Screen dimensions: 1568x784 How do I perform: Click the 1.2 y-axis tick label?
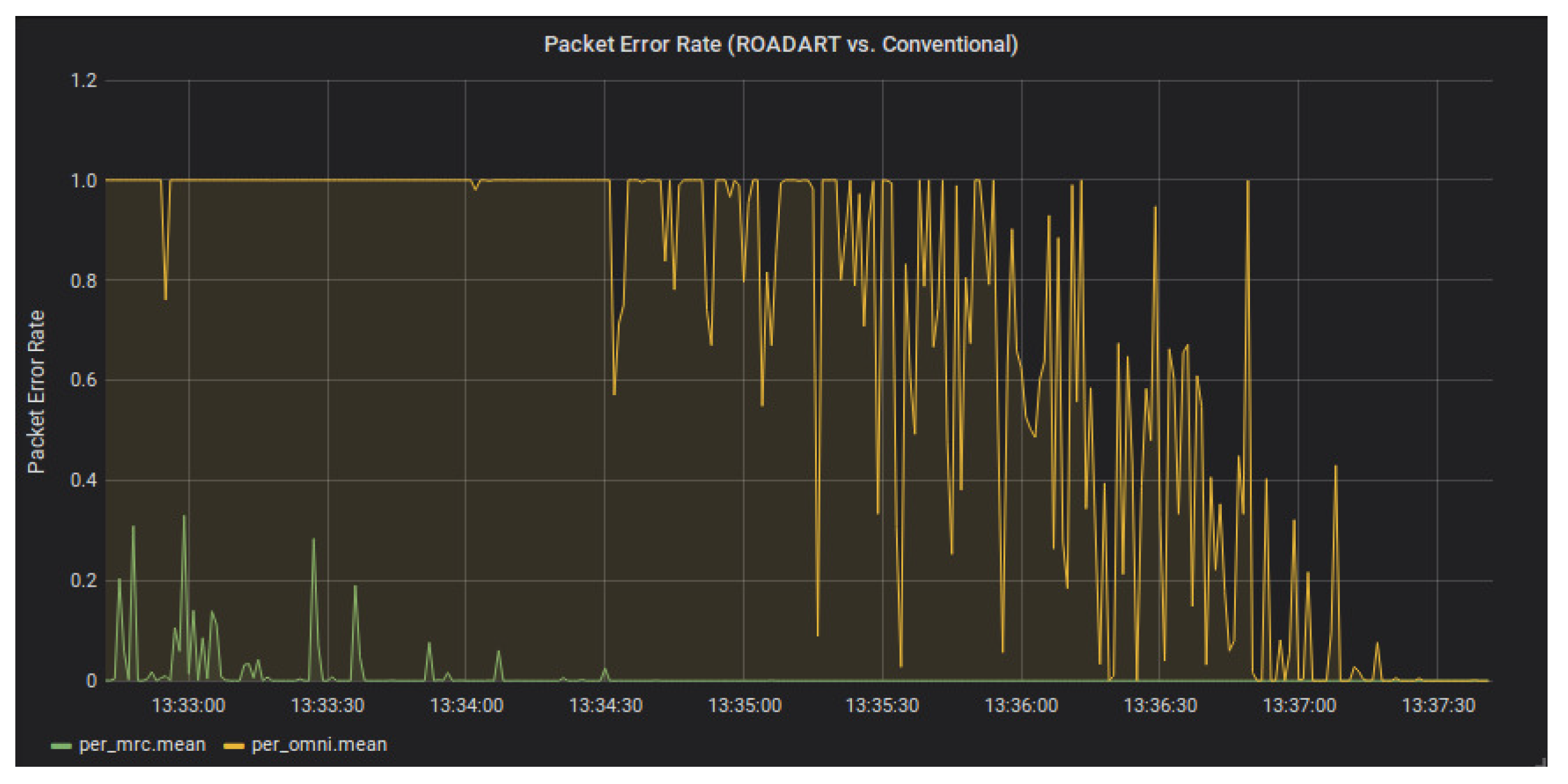(84, 81)
